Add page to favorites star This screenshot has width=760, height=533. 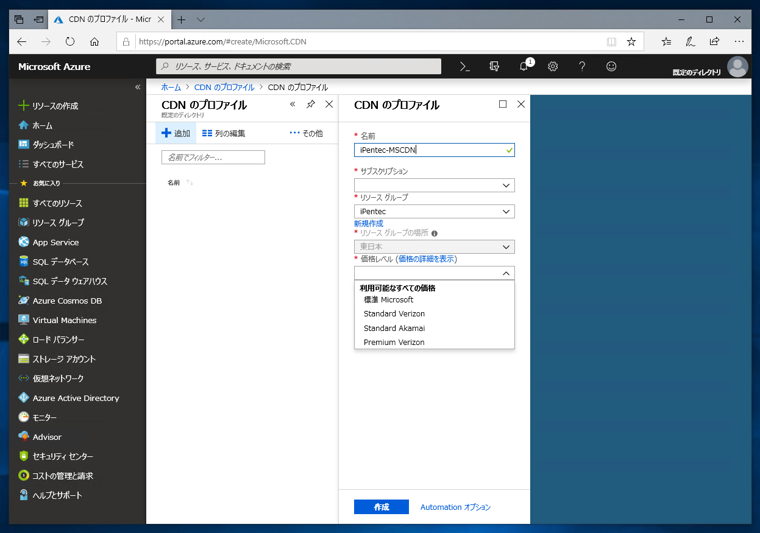tap(631, 42)
